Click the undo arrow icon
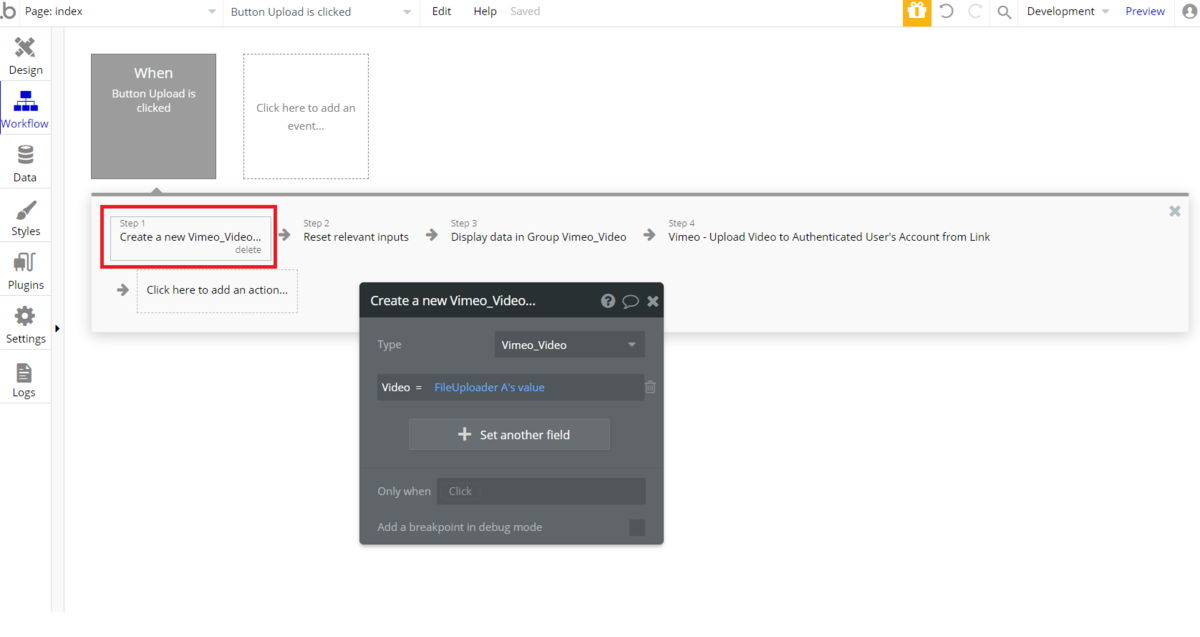The height and width of the screenshot is (637, 1200). pyautogui.click(x=946, y=12)
